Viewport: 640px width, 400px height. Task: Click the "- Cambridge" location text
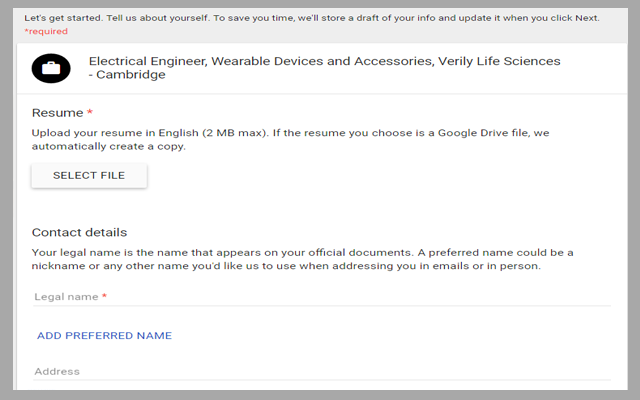127,75
